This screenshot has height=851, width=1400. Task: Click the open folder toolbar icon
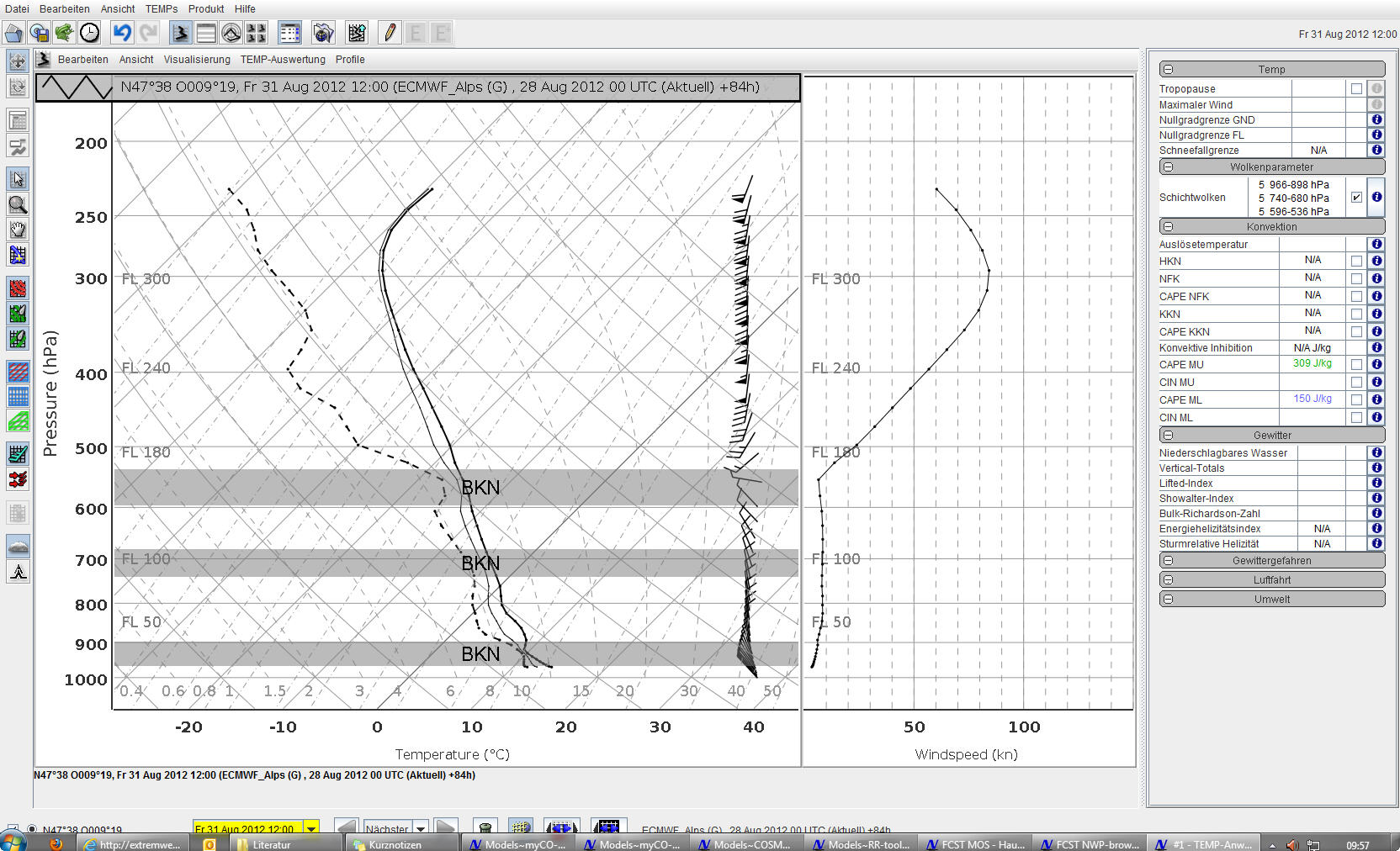pyautogui.click(x=14, y=33)
